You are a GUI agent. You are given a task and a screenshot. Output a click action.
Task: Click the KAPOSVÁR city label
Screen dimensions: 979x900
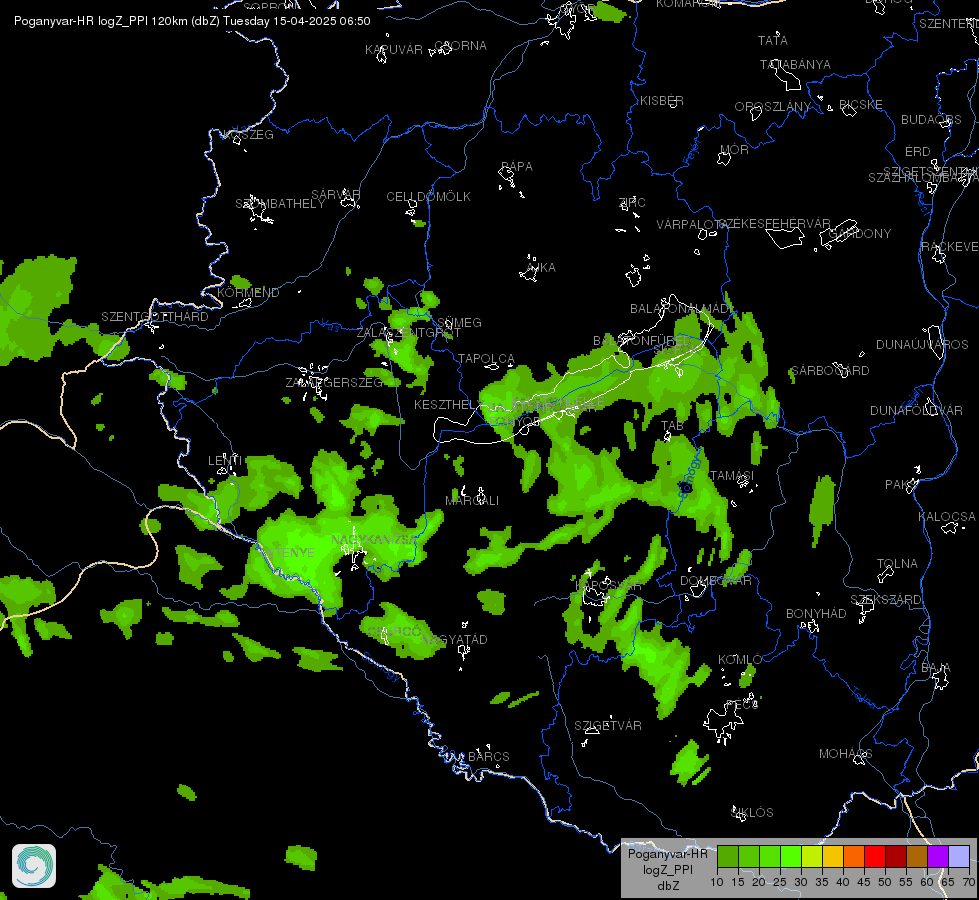pyautogui.click(x=609, y=586)
